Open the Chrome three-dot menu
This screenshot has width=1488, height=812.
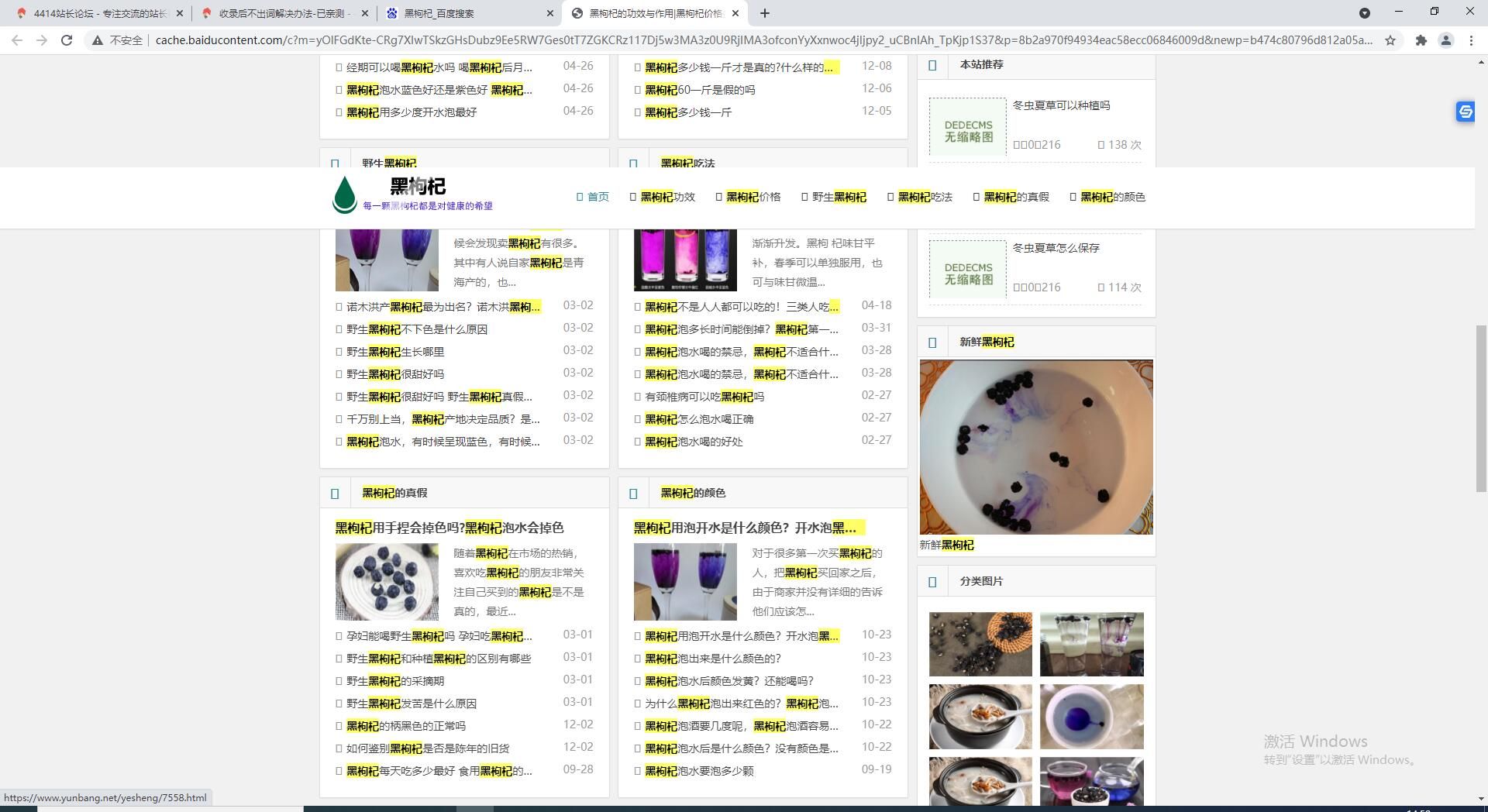tap(1472, 40)
